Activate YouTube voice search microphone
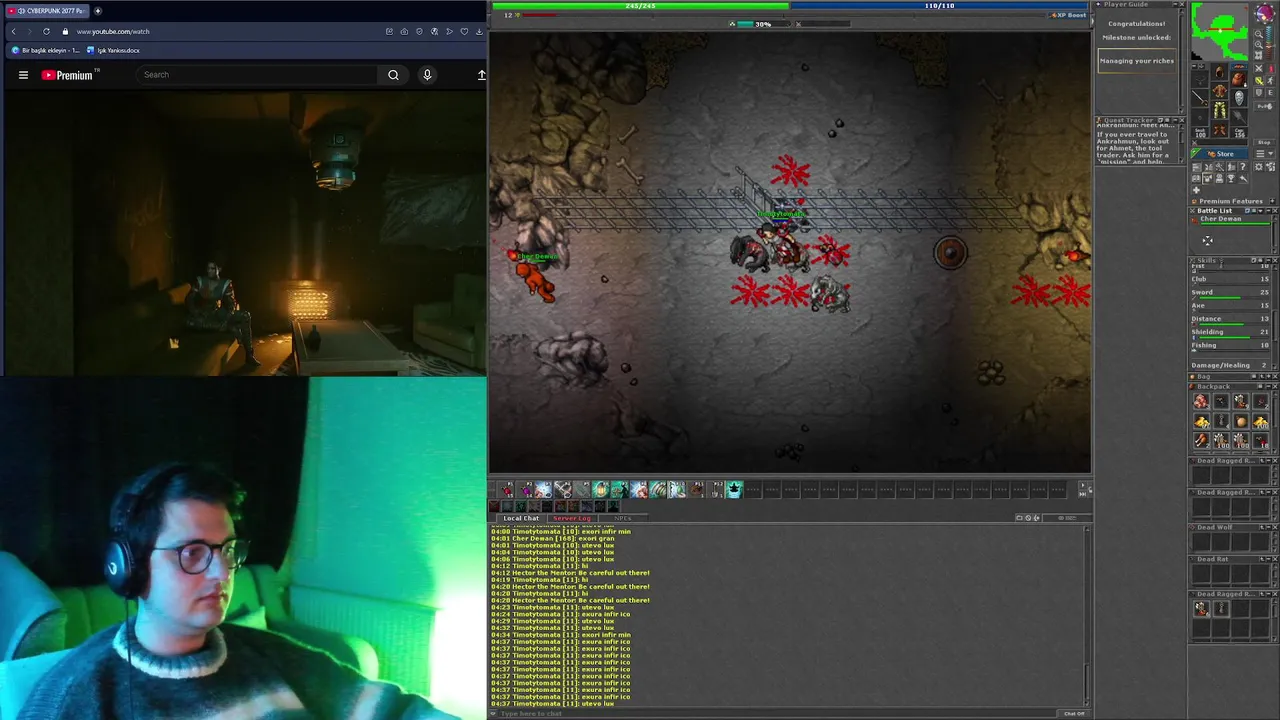This screenshot has height=720, width=1280. [427, 75]
